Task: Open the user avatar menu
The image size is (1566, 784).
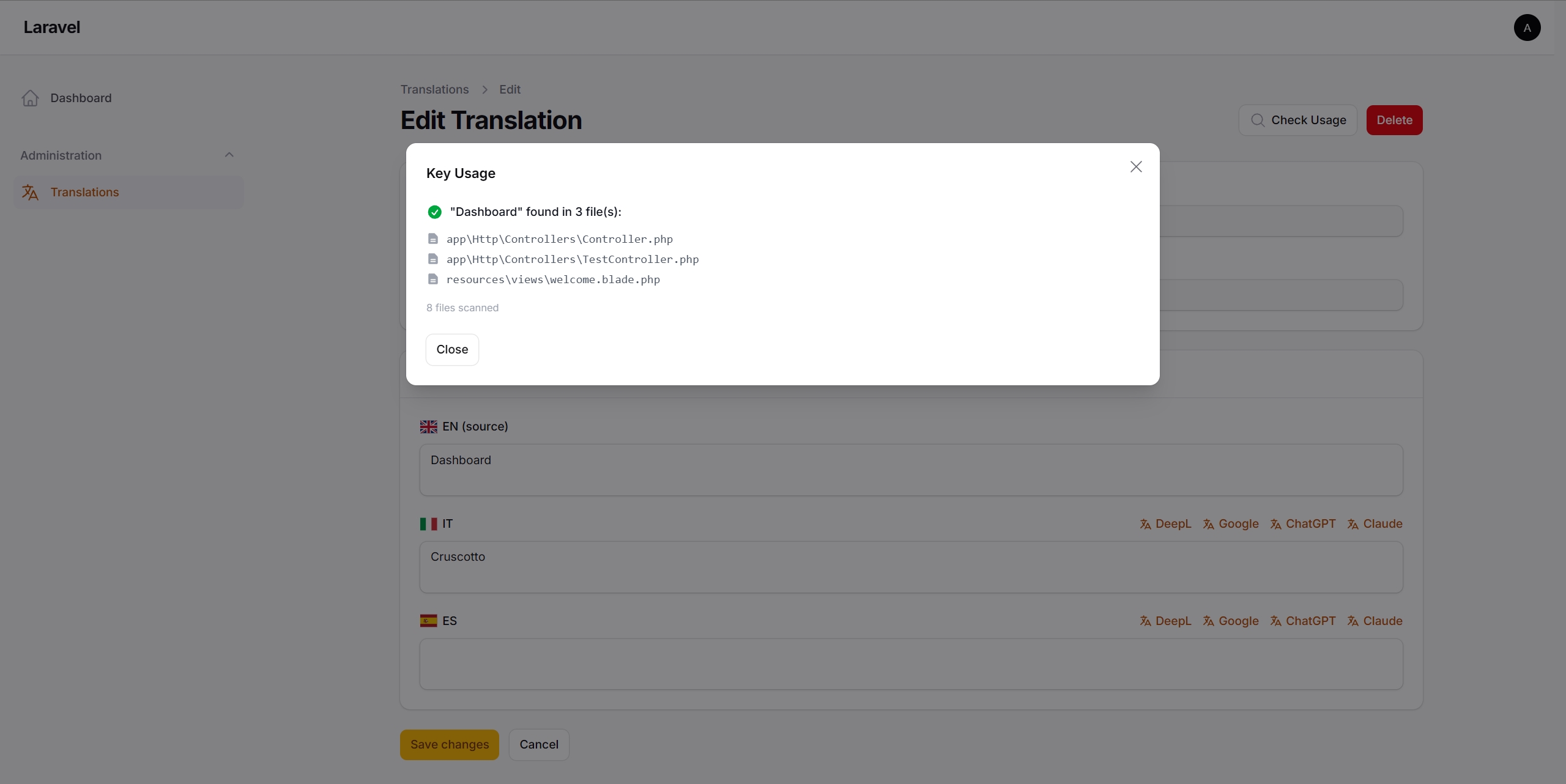Action: 1527,28
